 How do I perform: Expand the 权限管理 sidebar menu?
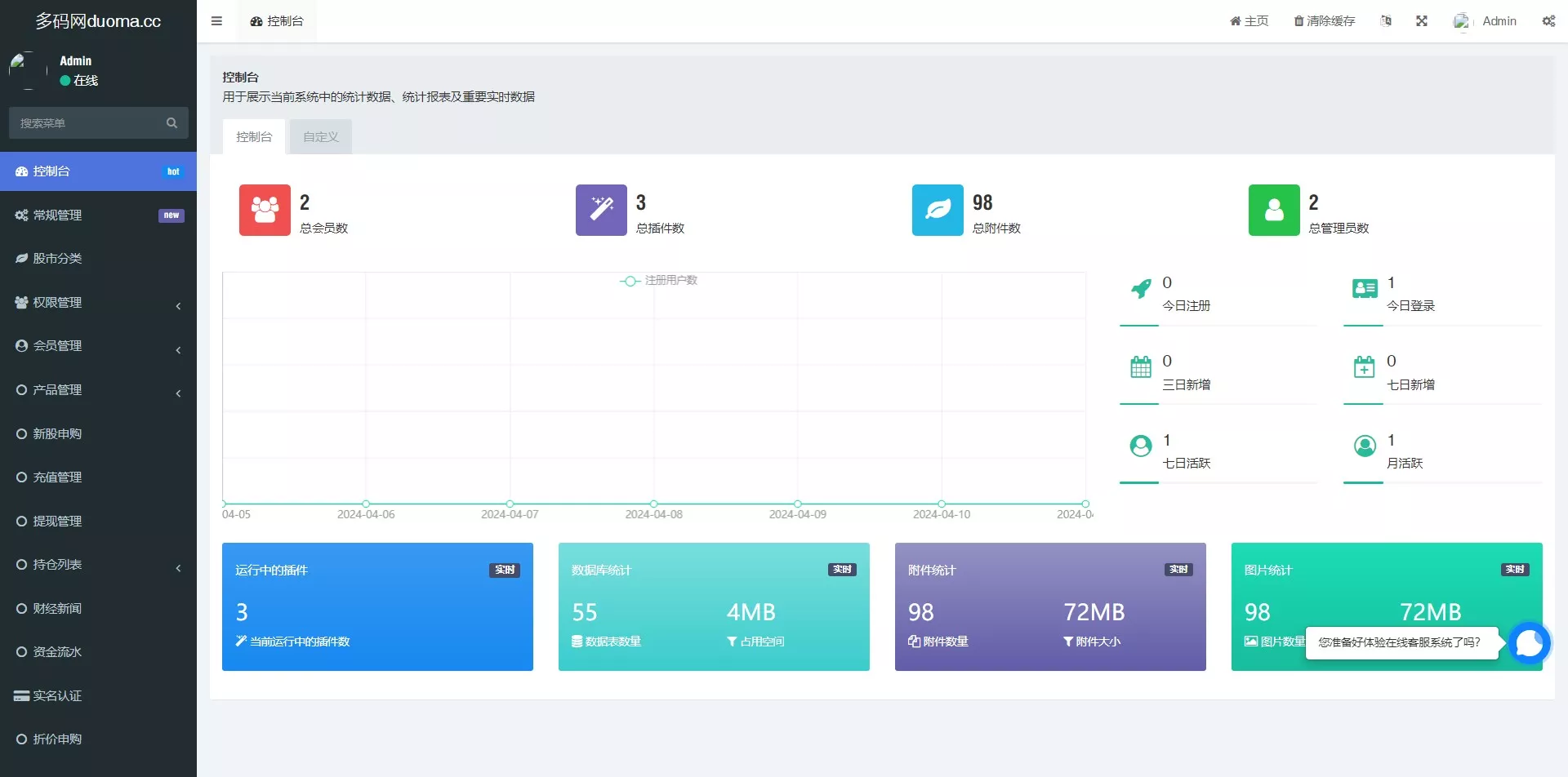pos(98,303)
